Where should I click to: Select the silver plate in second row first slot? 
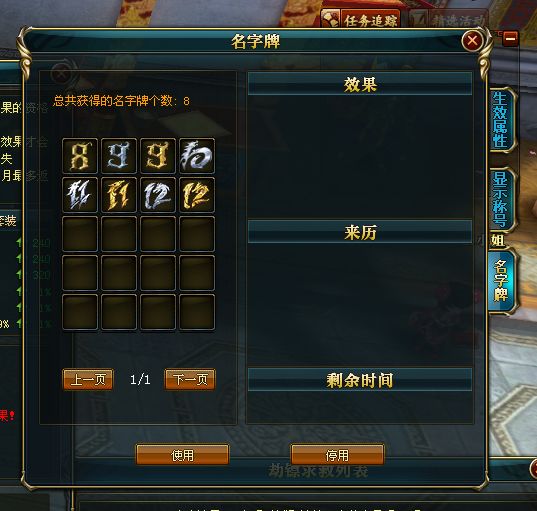80,195
